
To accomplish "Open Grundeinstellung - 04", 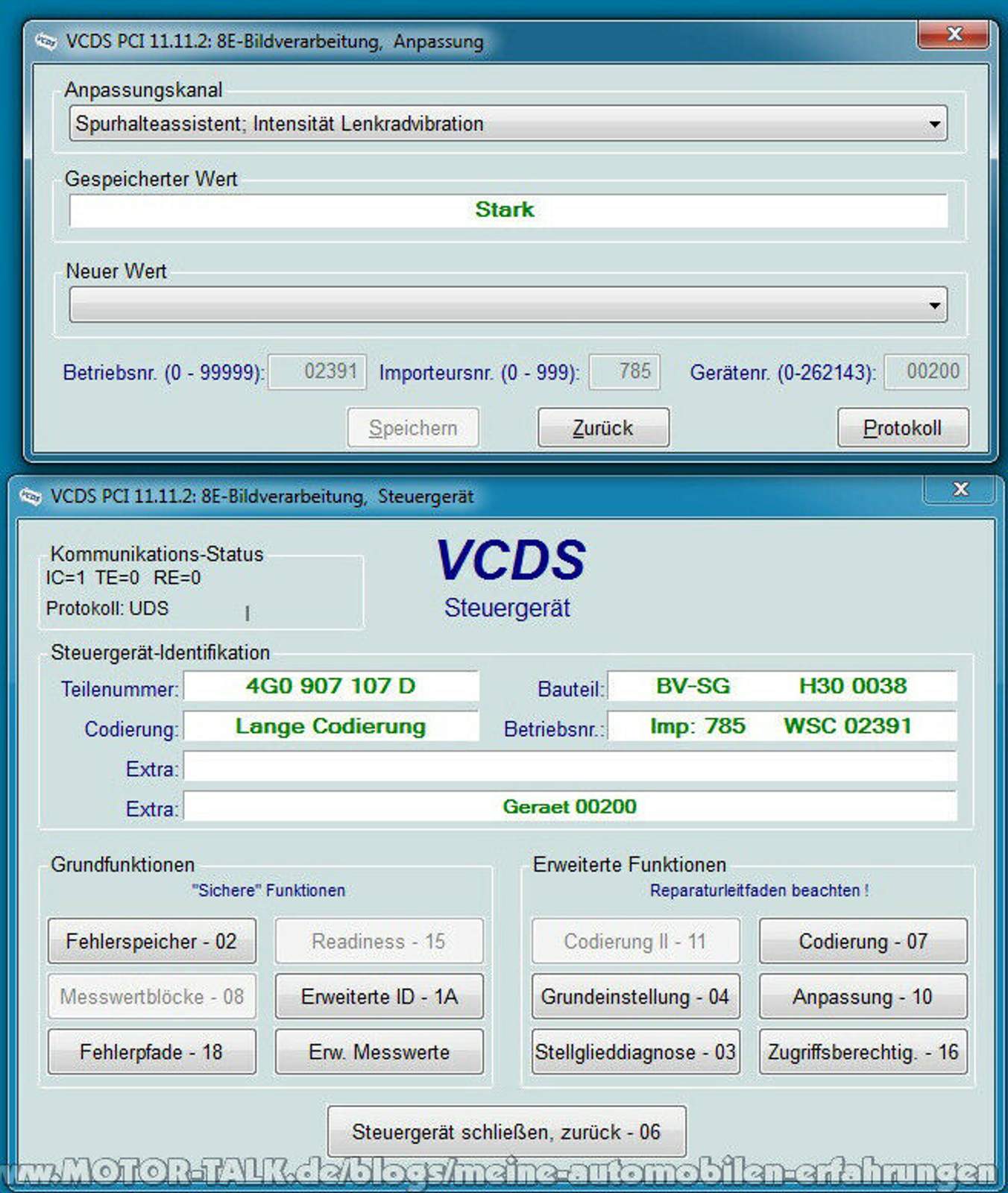I will click(x=635, y=997).
